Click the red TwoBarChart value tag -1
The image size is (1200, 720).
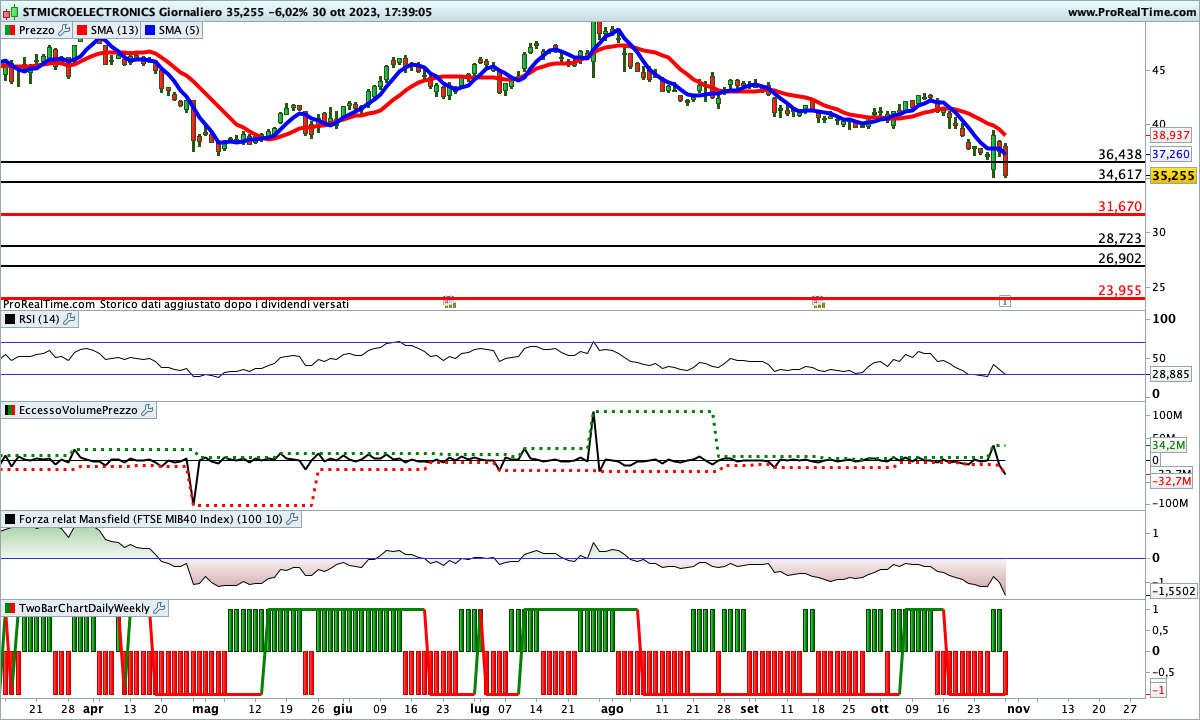pos(1159,691)
